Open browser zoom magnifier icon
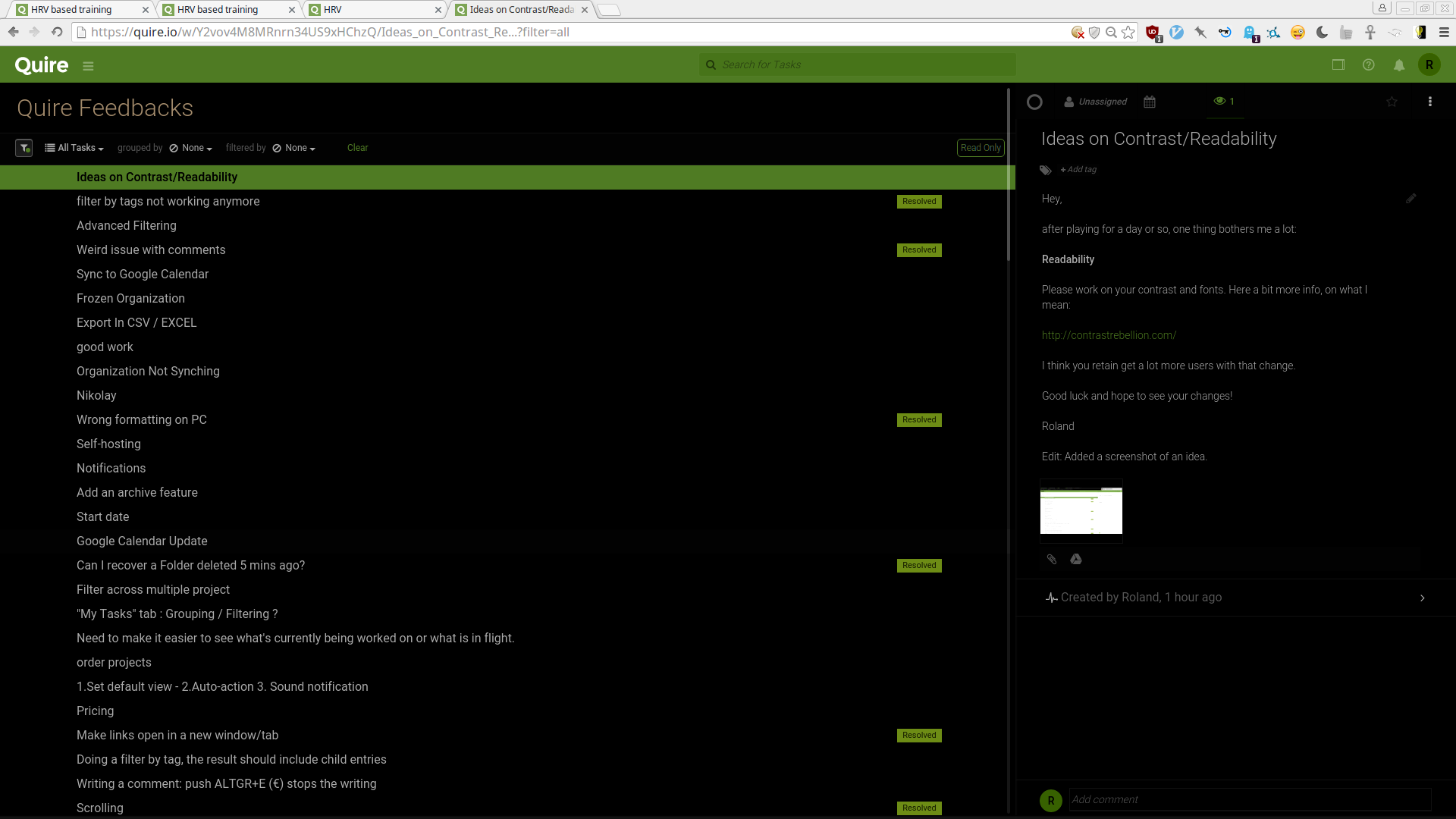The image size is (1456, 819). click(1111, 32)
